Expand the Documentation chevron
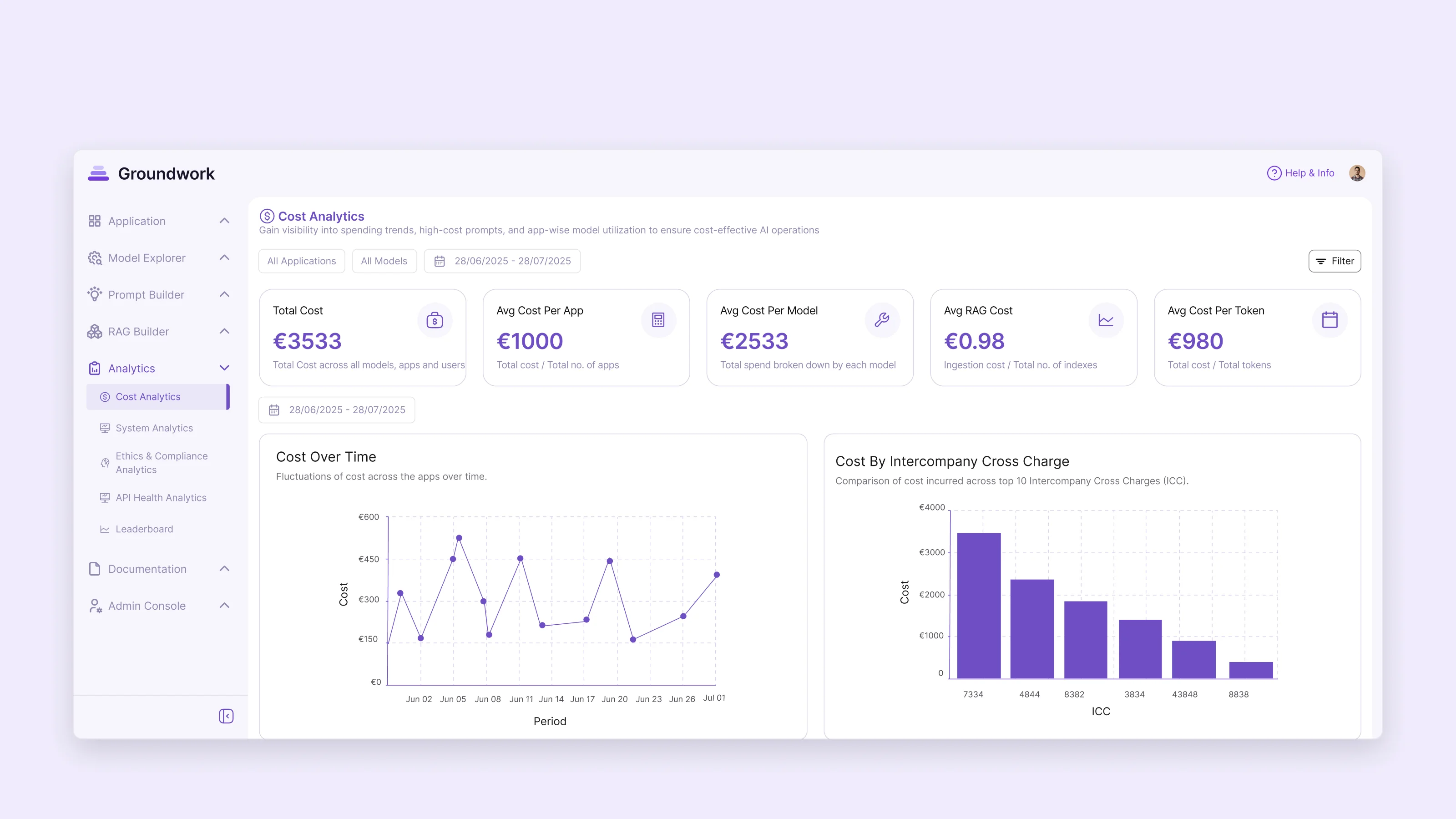 pyautogui.click(x=224, y=569)
